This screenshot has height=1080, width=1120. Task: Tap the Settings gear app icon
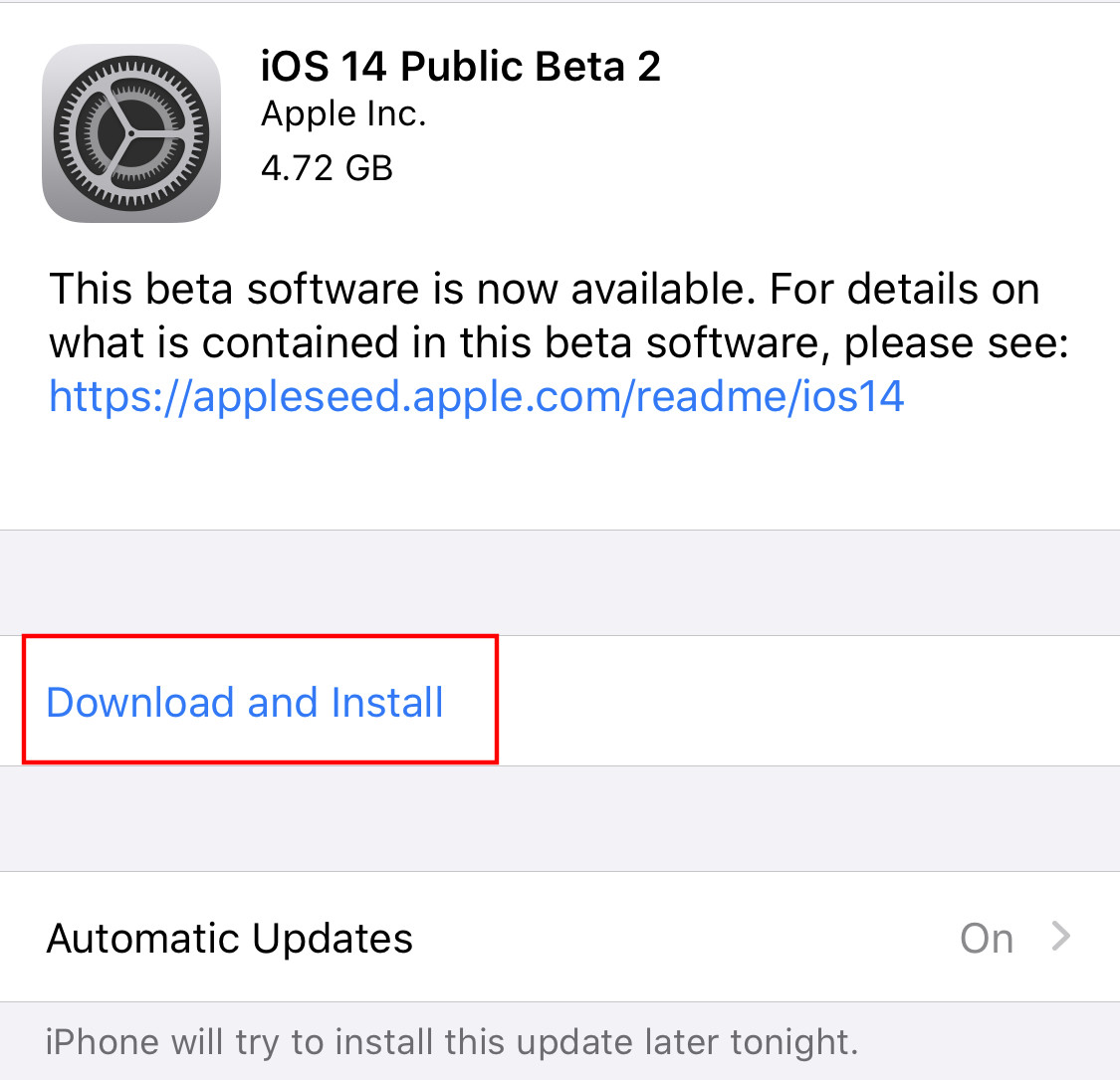point(131,133)
